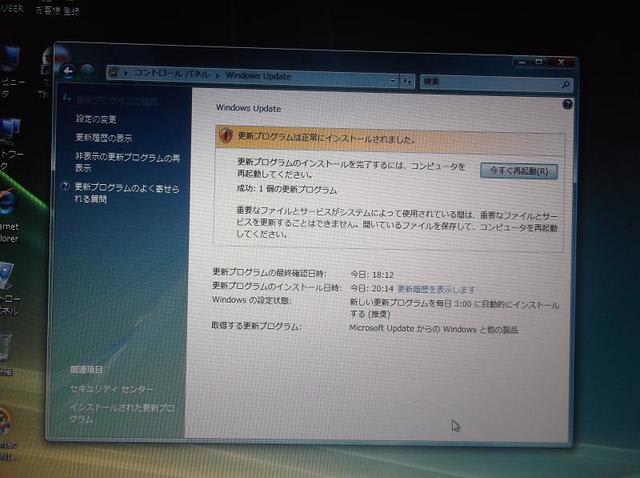This screenshot has width=640, height=478.
Task: Minimize the Windows Update window
Action: (522, 62)
